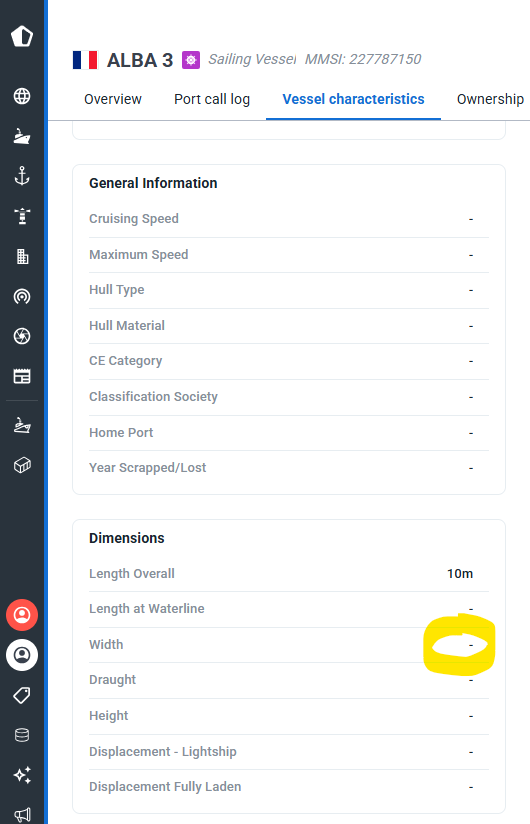Open the 3D cube container icon
Screen dimensions: 530x824
[22, 465]
